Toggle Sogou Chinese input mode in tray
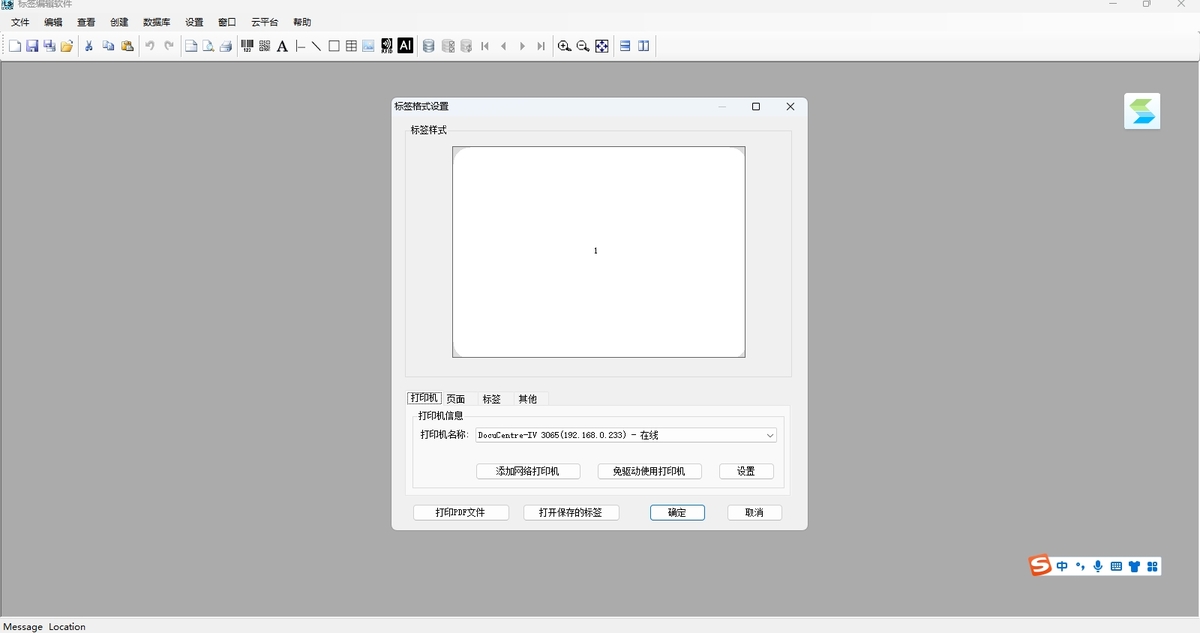The image size is (1200, 633). pos(1062,566)
